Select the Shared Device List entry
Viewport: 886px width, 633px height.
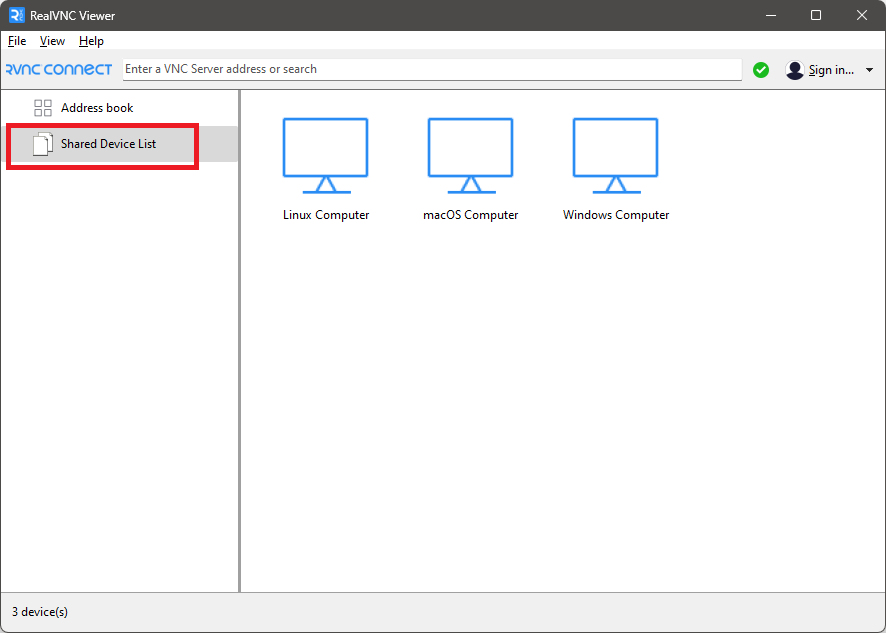(x=119, y=144)
